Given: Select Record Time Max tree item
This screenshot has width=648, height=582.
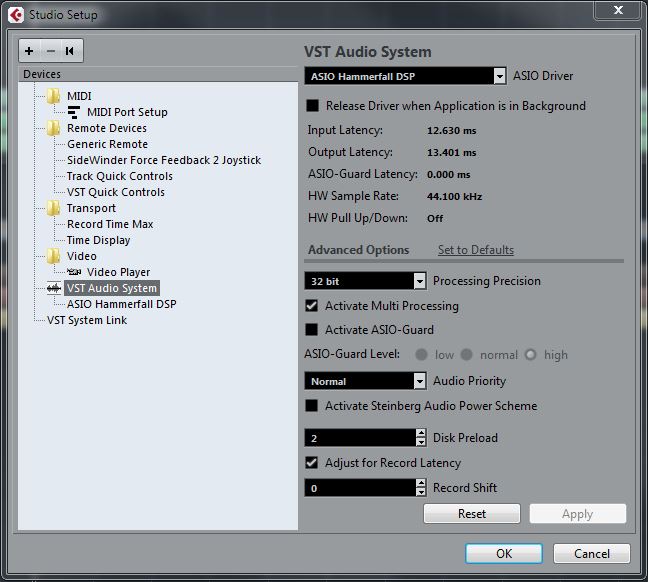Looking at the screenshot, I should pos(110,224).
